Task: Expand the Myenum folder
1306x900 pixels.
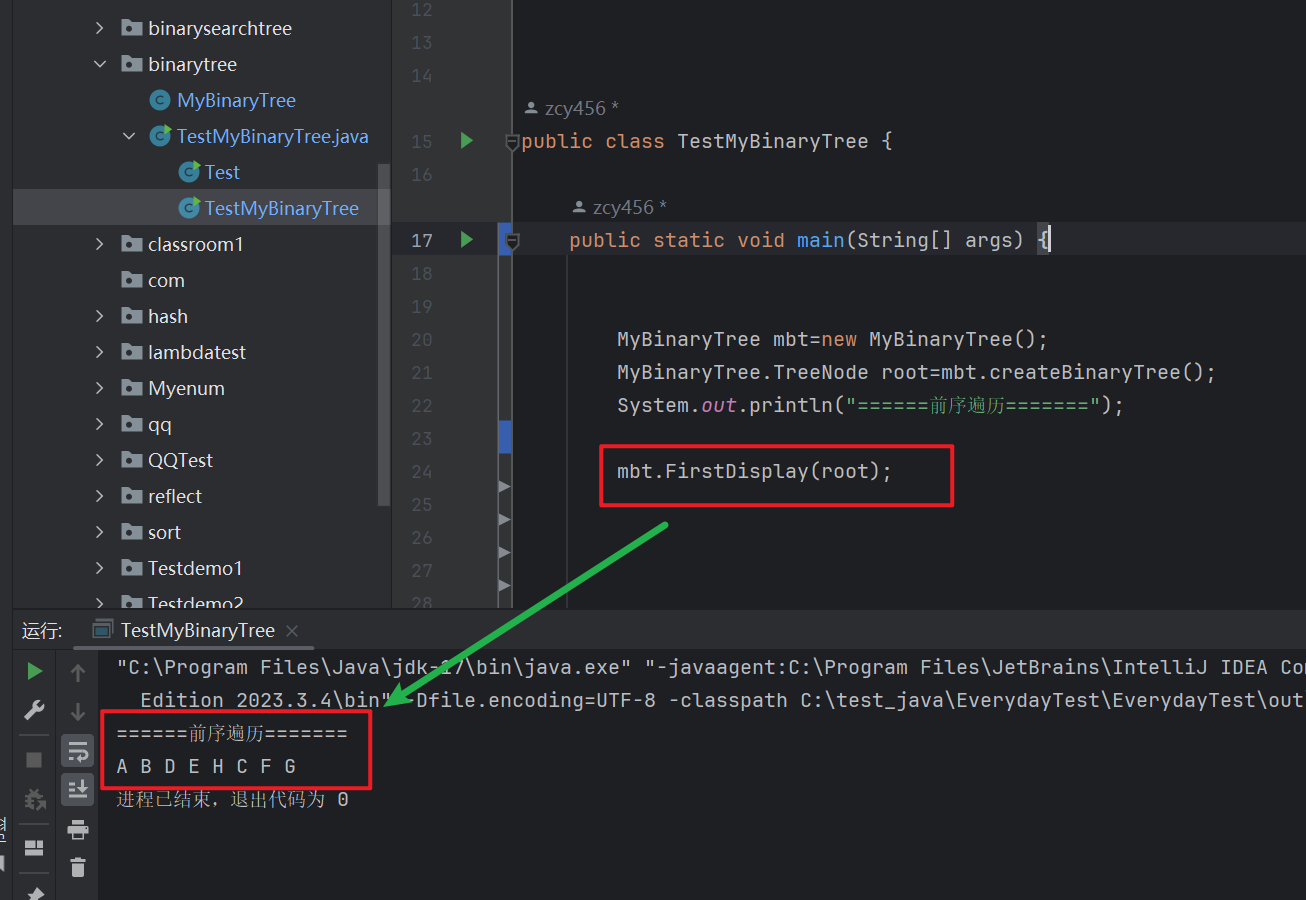Action: tap(99, 388)
